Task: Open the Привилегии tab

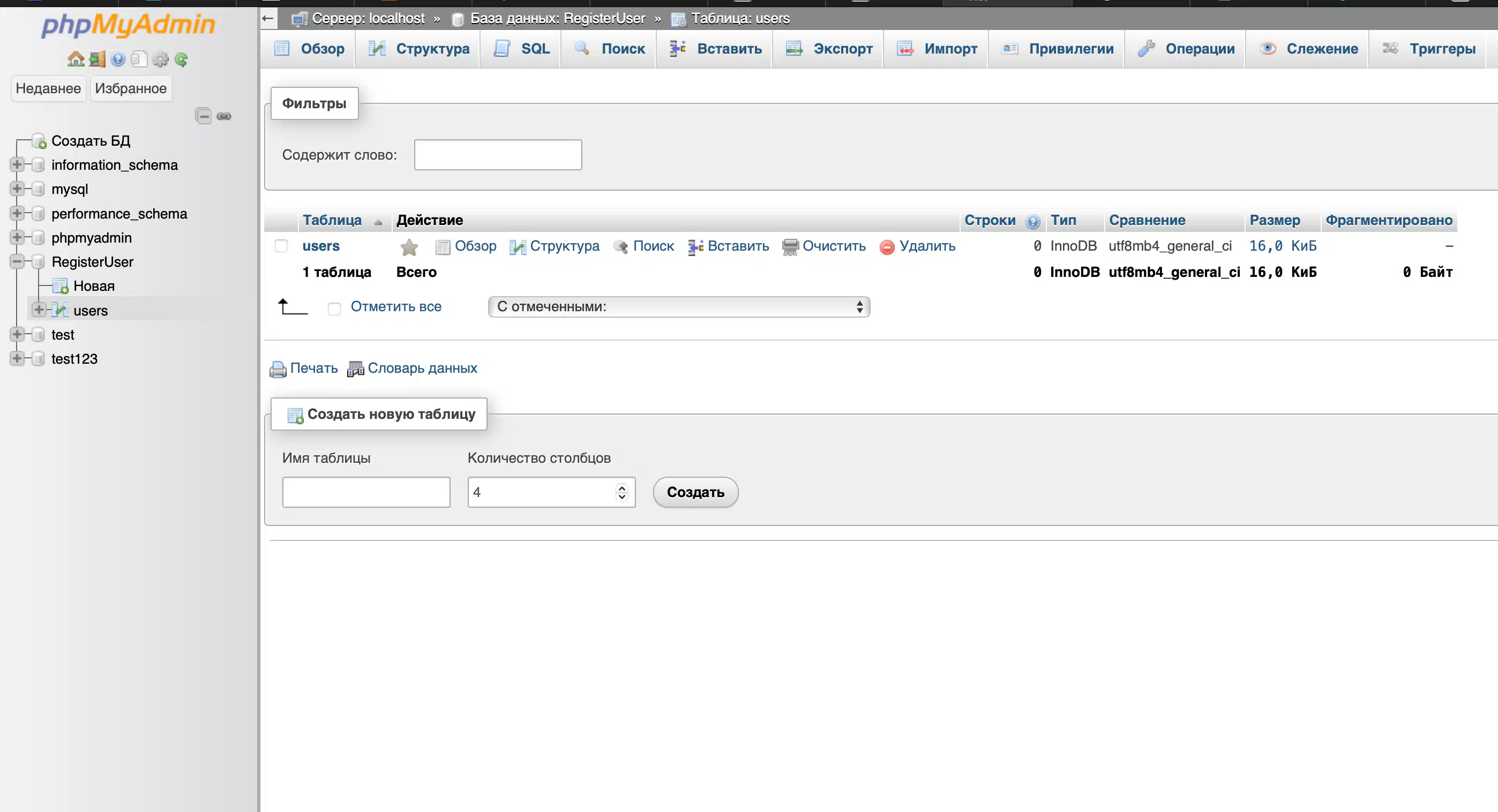Action: pyautogui.click(x=1057, y=49)
